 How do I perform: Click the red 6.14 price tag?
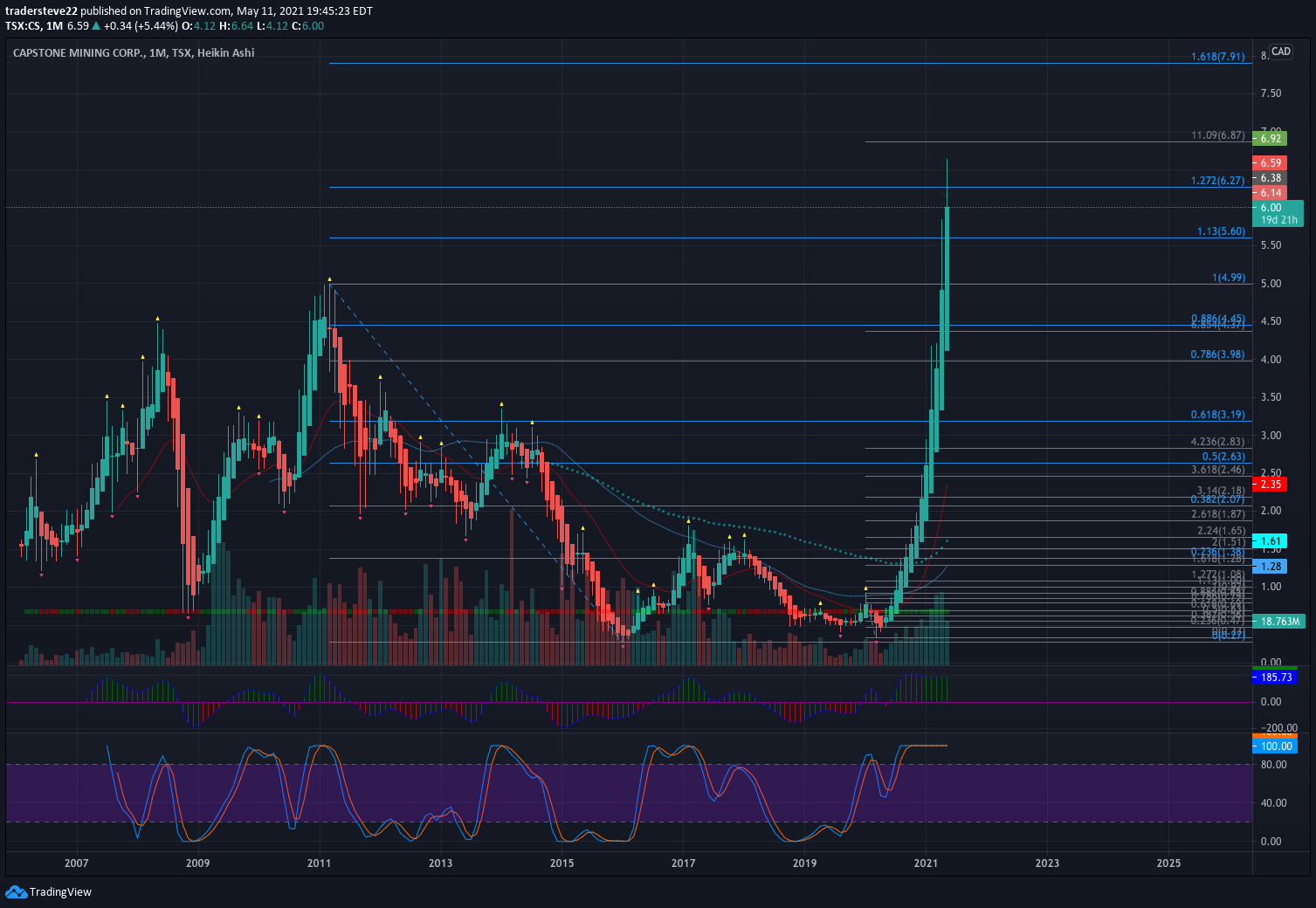click(x=1270, y=193)
